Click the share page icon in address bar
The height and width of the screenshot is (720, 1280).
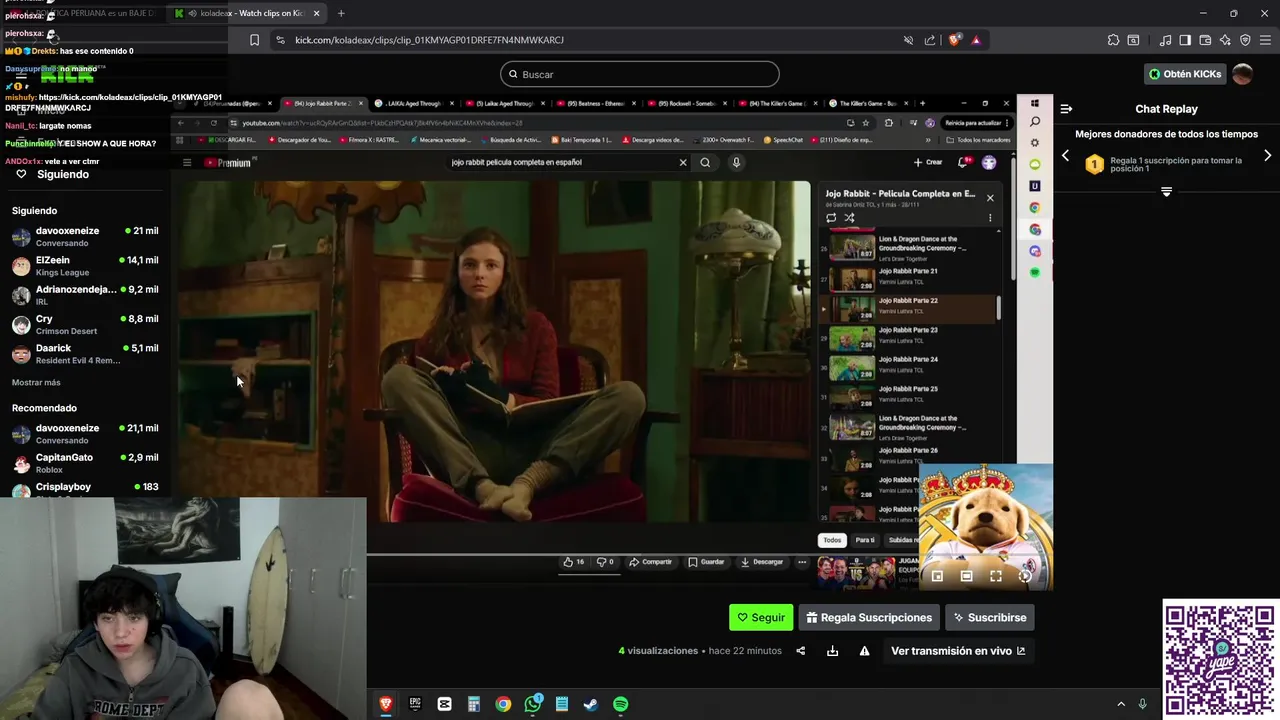coord(930,40)
